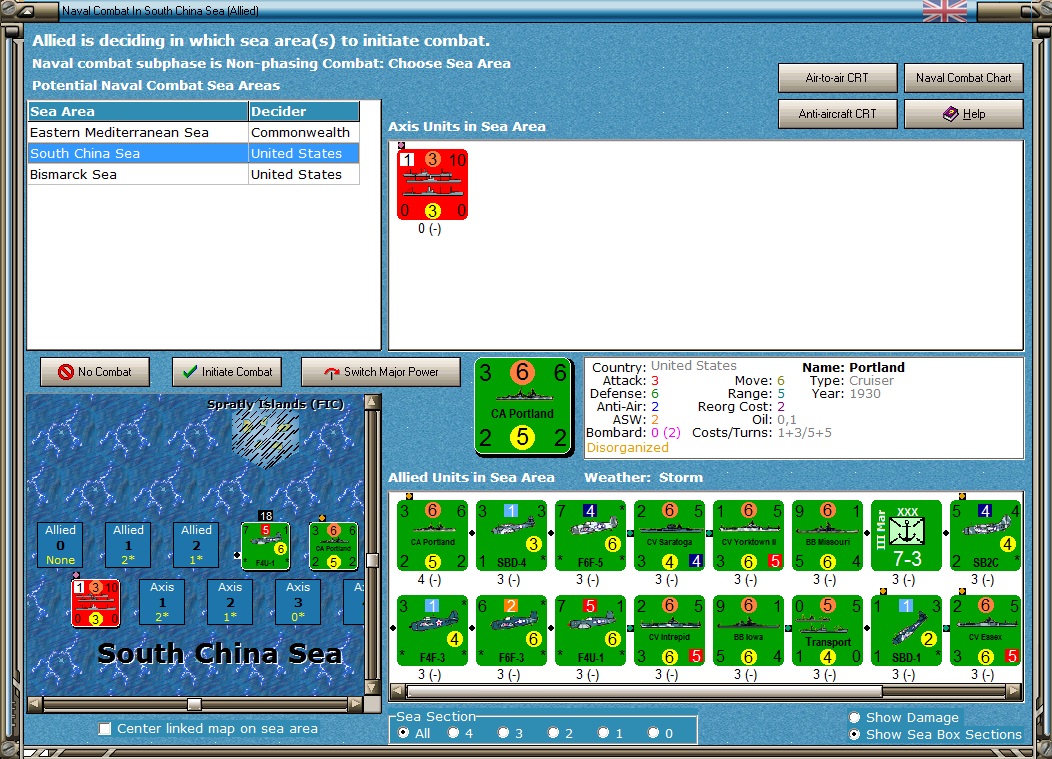Enable Center linked map on sea area

coord(105,729)
